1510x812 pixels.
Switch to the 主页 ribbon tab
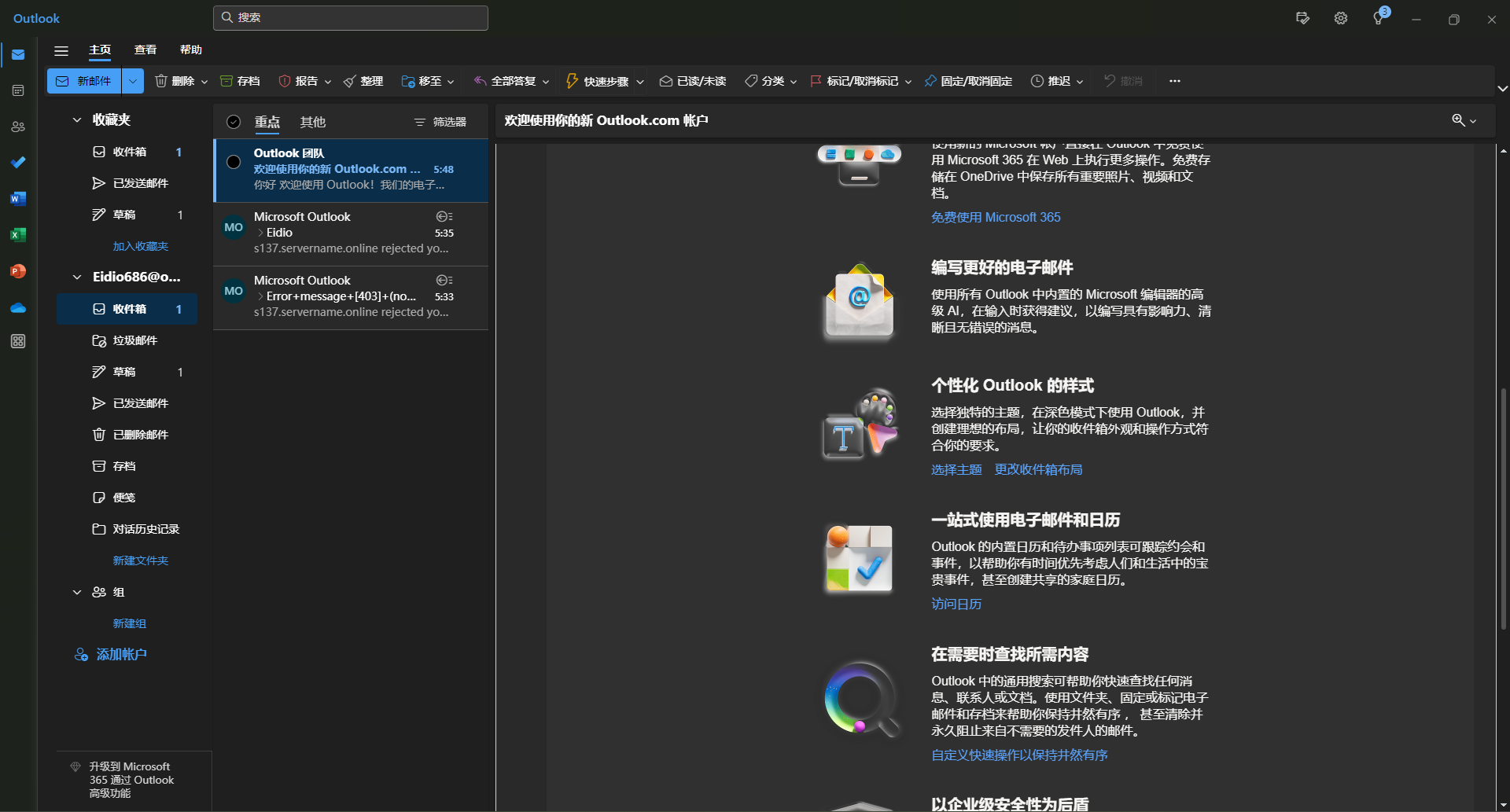(100, 50)
